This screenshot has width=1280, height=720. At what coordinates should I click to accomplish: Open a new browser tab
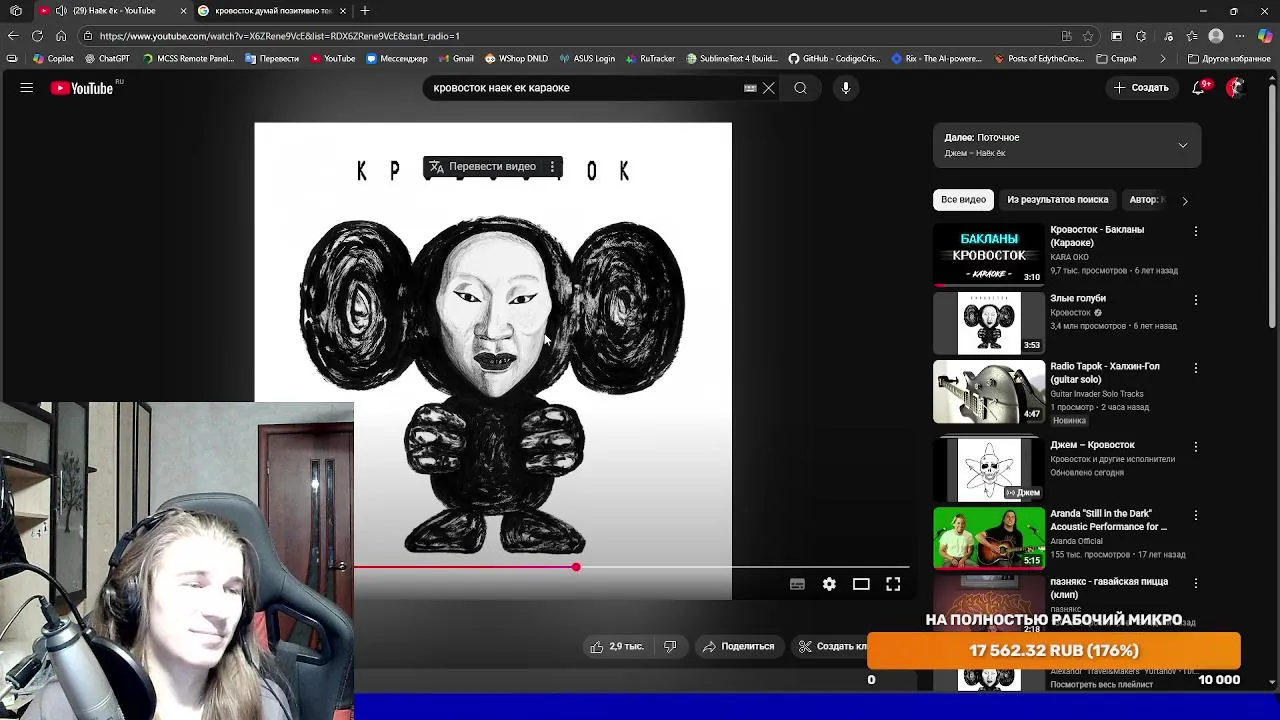[x=365, y=11]
